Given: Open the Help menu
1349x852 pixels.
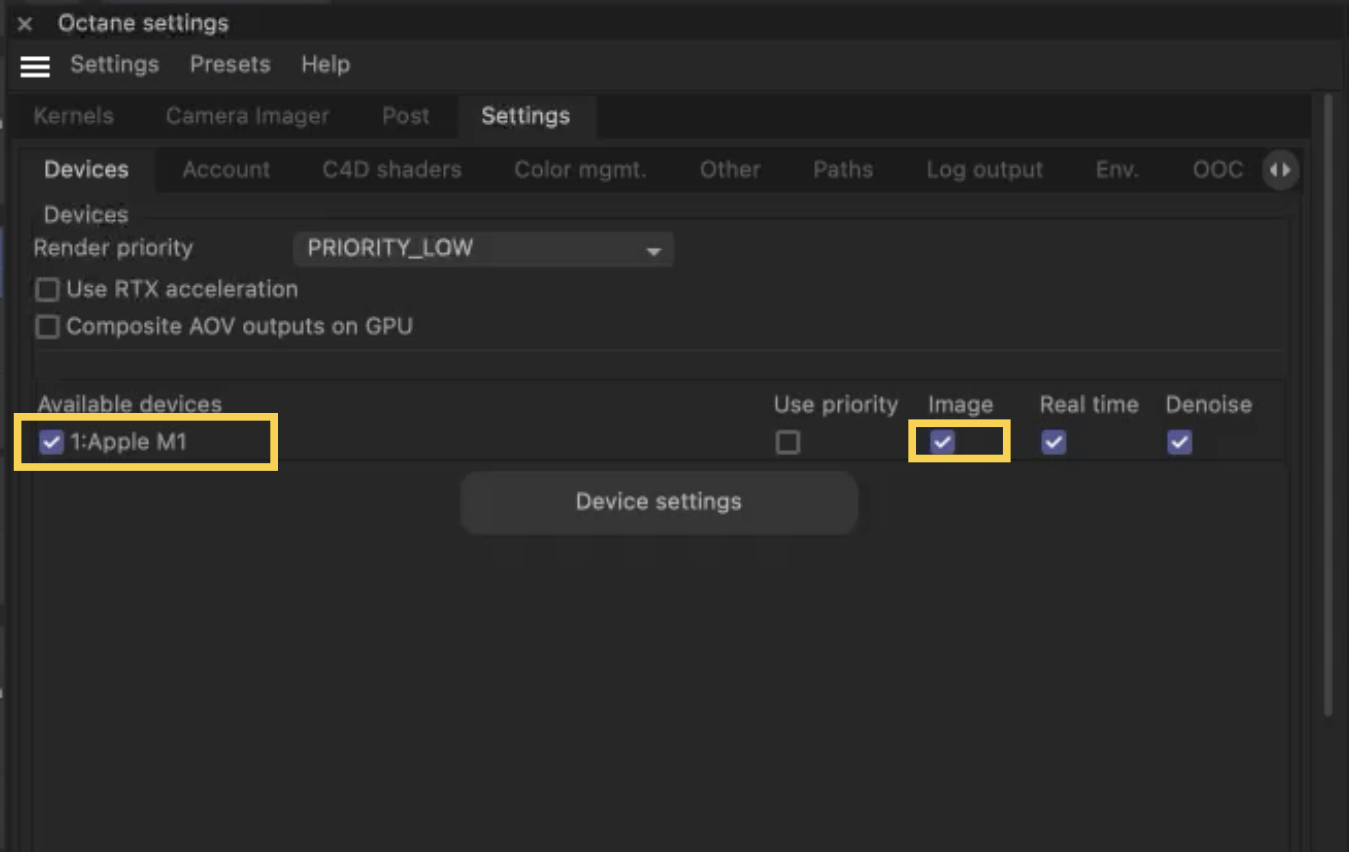Looking at the screenshot, I should click(x=325, y=65).
